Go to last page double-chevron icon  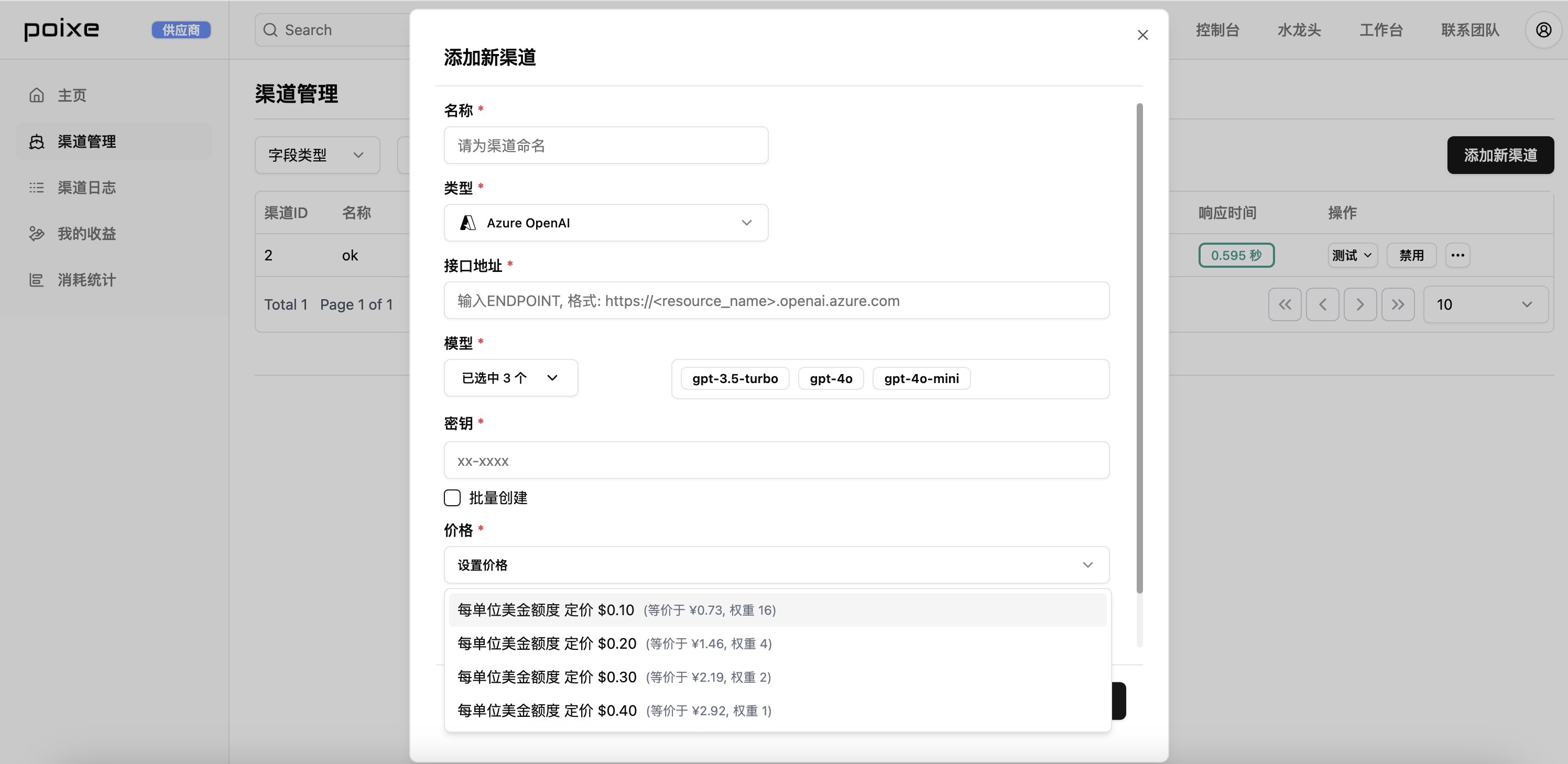(1398, 304)
